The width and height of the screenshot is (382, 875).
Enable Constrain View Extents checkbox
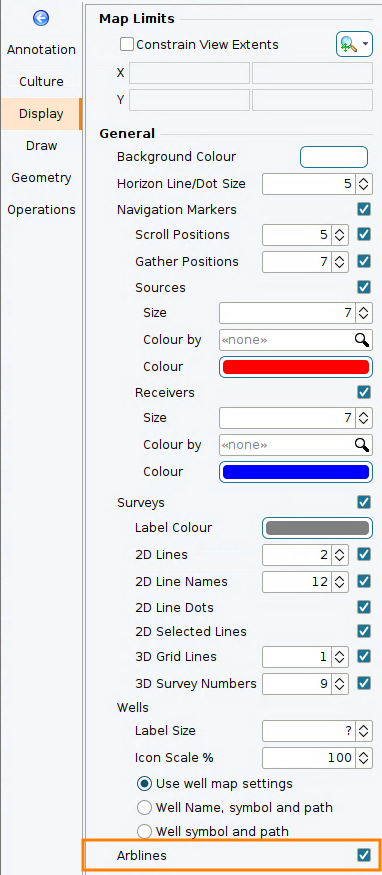(x=127, y=44)
